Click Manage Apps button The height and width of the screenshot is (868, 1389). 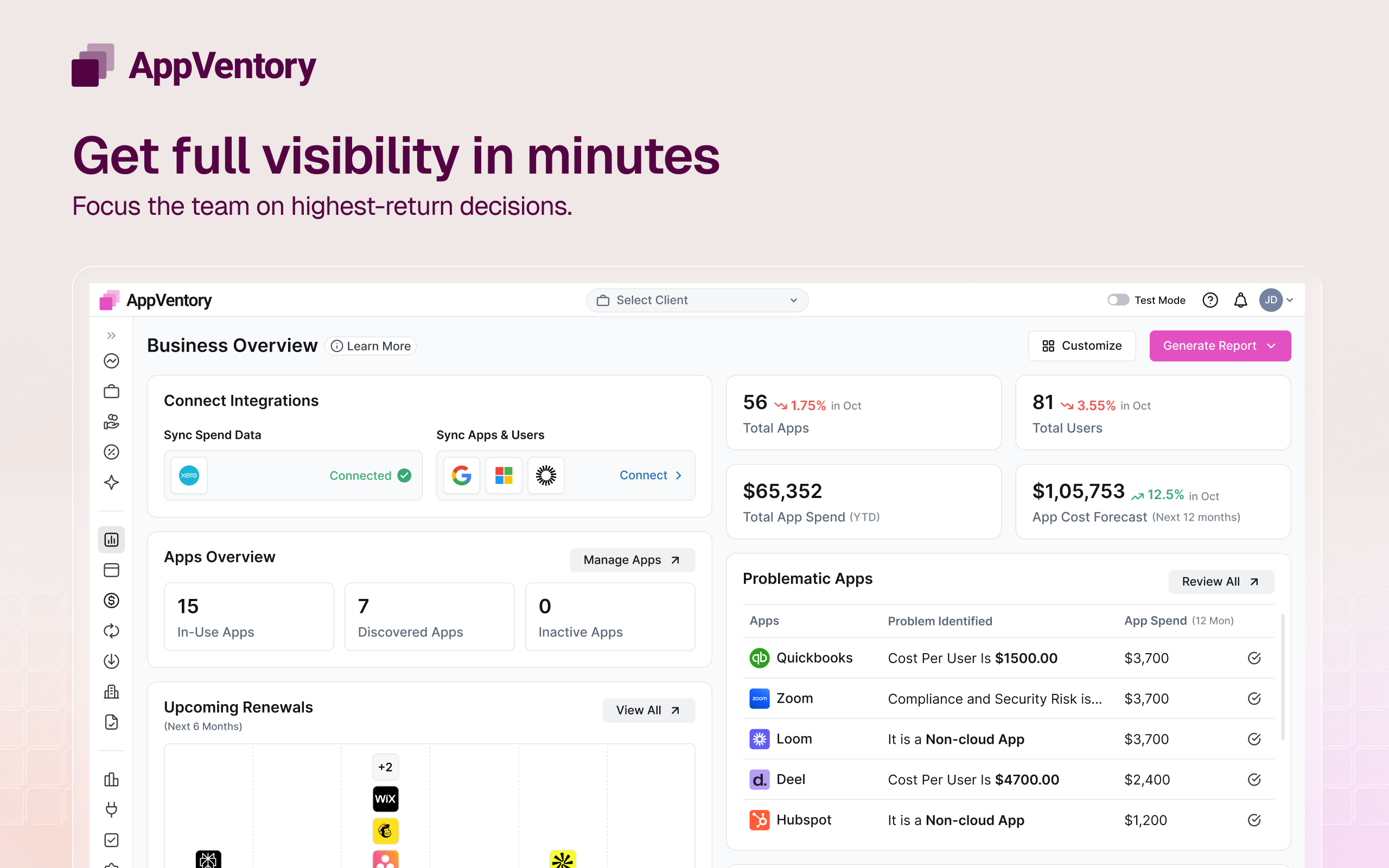632,560
